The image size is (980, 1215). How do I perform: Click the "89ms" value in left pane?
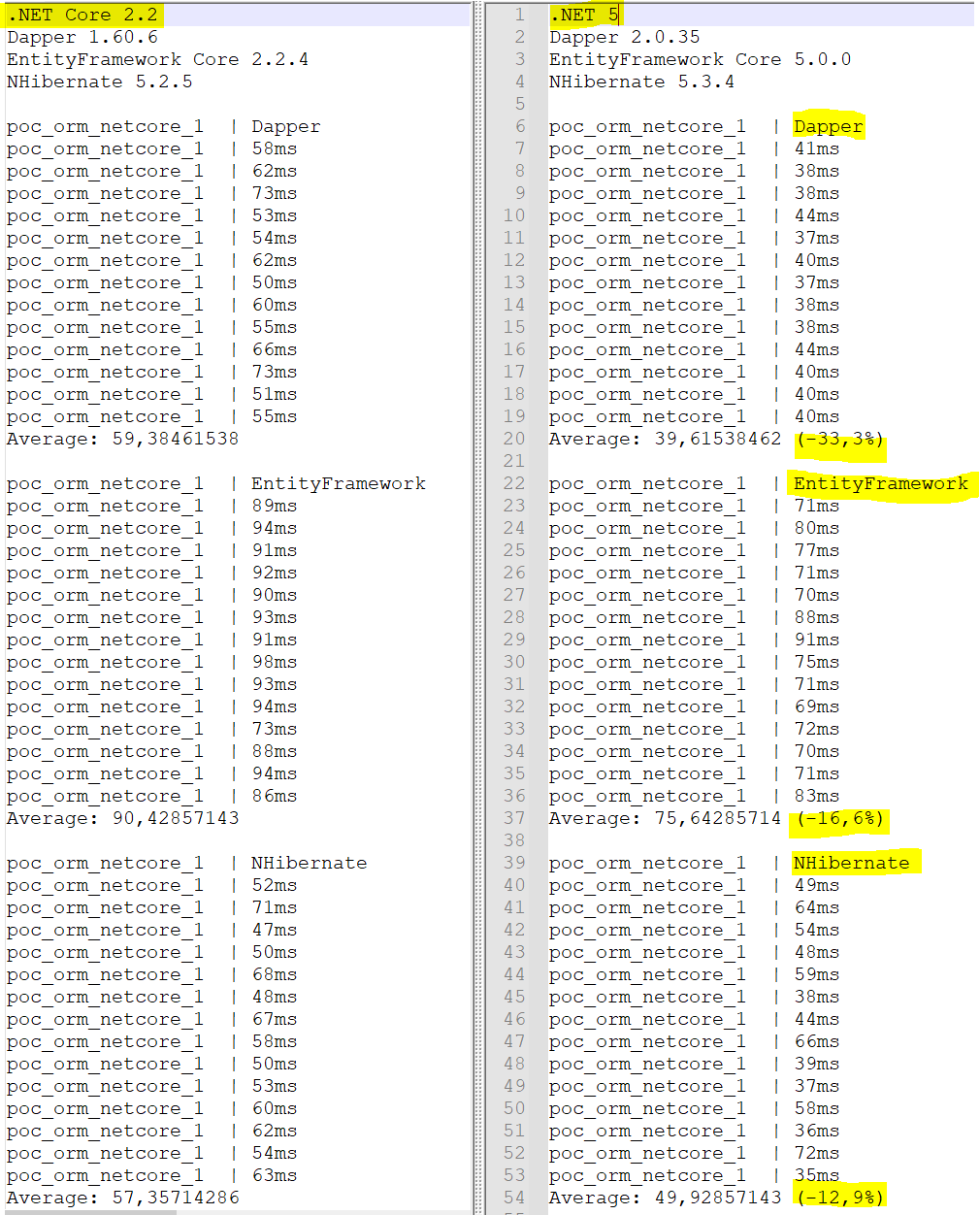(x=275, y=506)
